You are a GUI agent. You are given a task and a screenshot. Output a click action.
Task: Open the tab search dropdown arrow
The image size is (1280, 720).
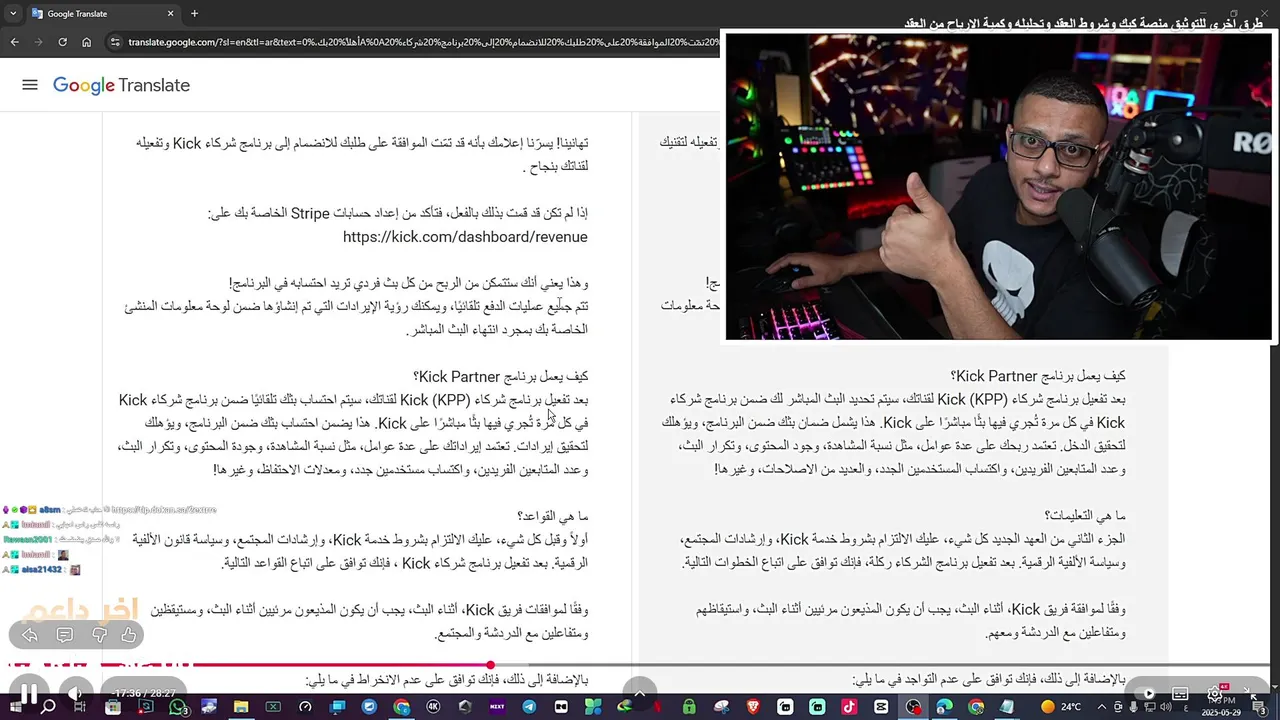click(x=13, y=14)
